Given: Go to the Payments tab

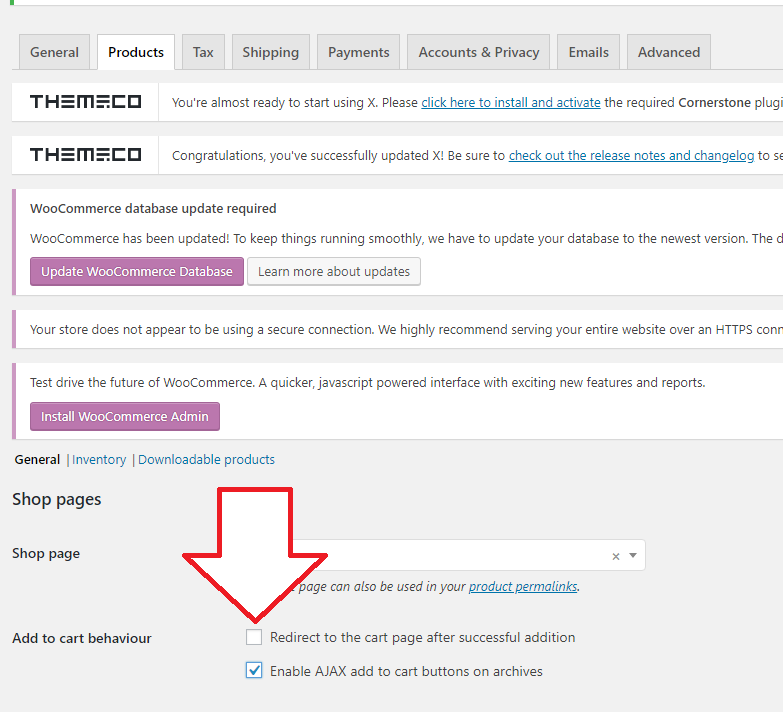Looking at the screenshot, I should point(359,52).
